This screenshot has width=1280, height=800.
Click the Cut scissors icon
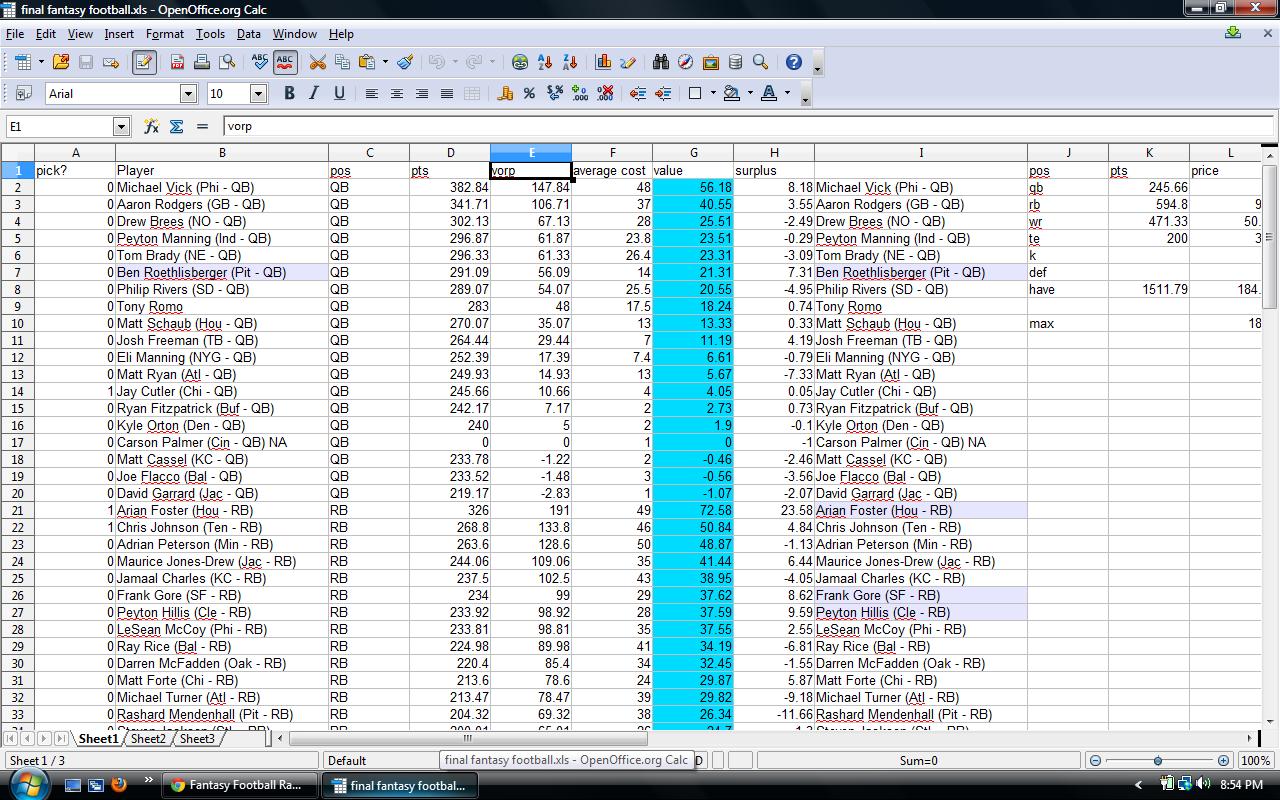317,62
